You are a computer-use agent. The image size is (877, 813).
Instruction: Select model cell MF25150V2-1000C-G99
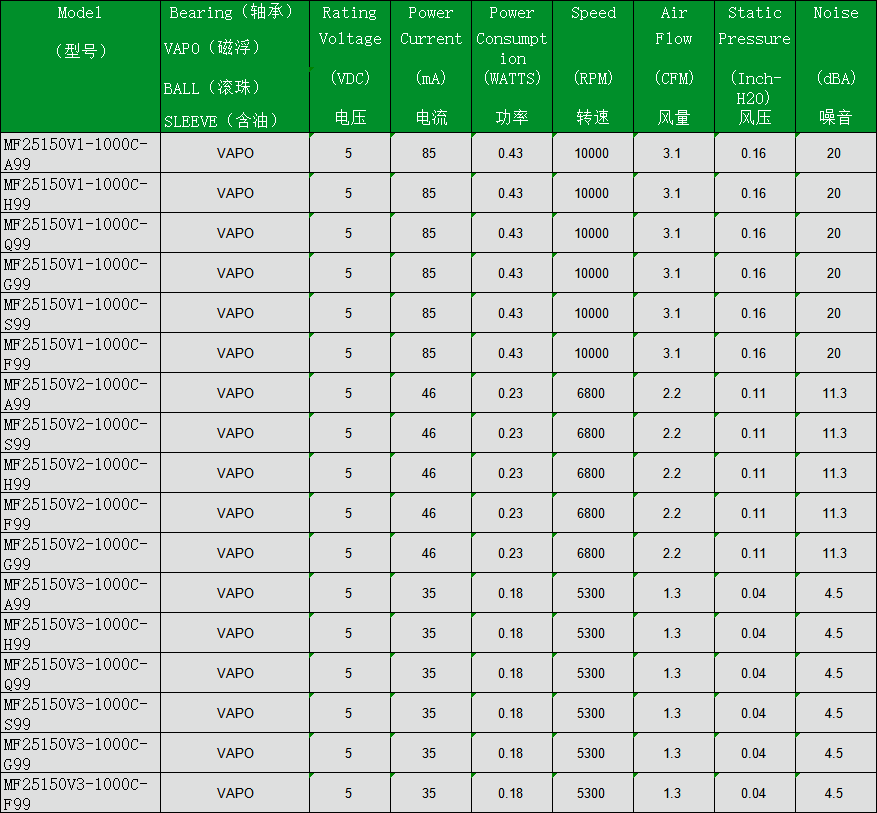(x=80, y=553)
